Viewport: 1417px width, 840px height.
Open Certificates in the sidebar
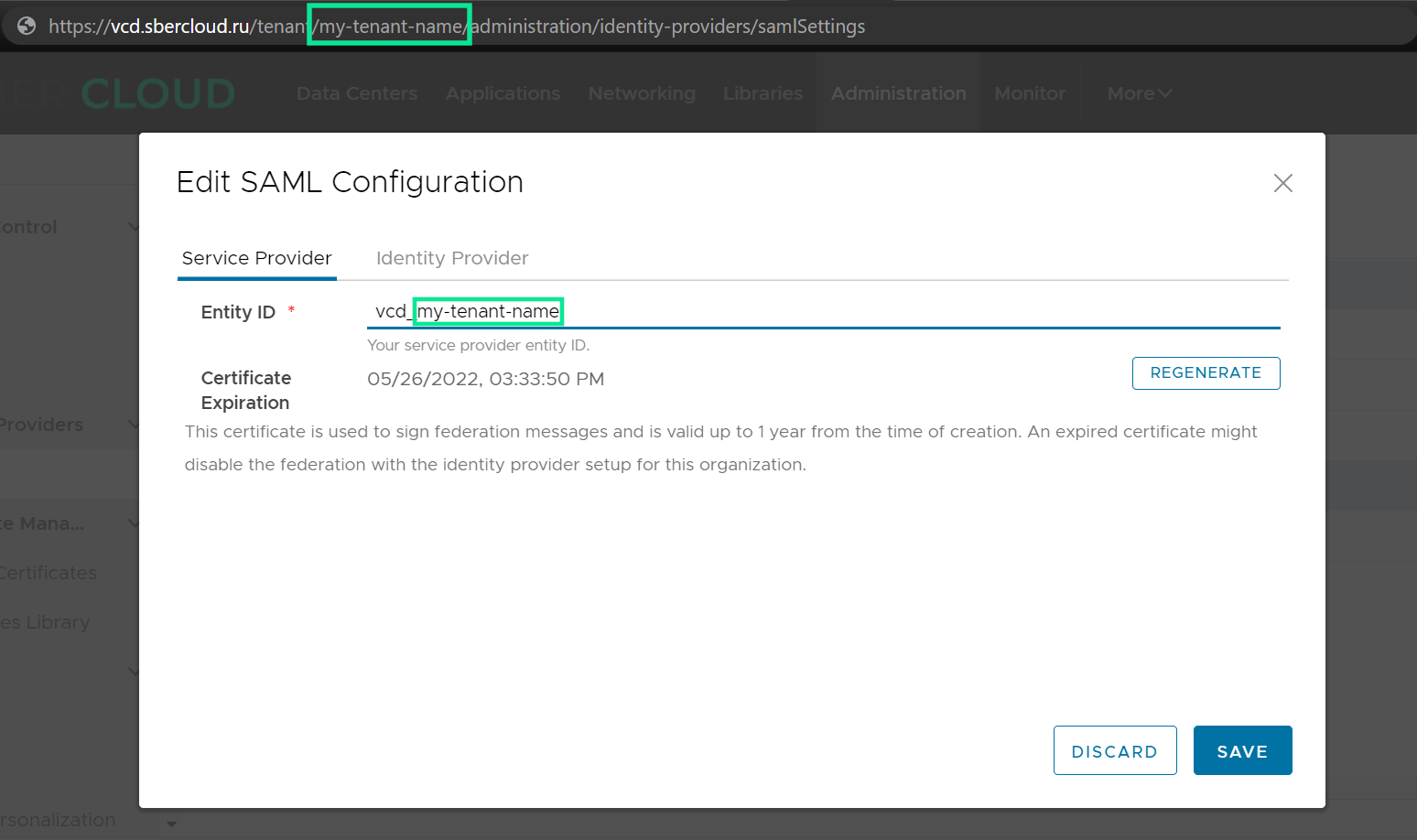[48, 573]
